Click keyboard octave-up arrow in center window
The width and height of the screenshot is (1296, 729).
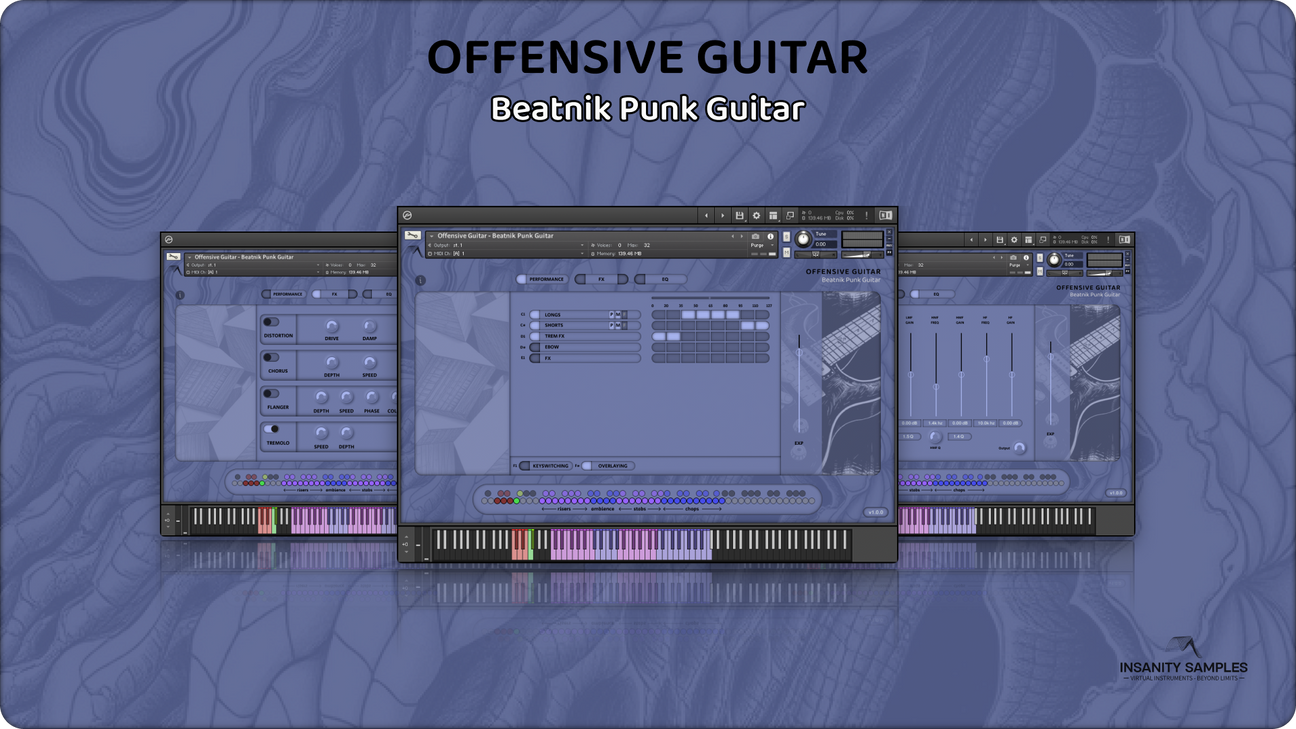pyautogui.click(x=406, y=536)
